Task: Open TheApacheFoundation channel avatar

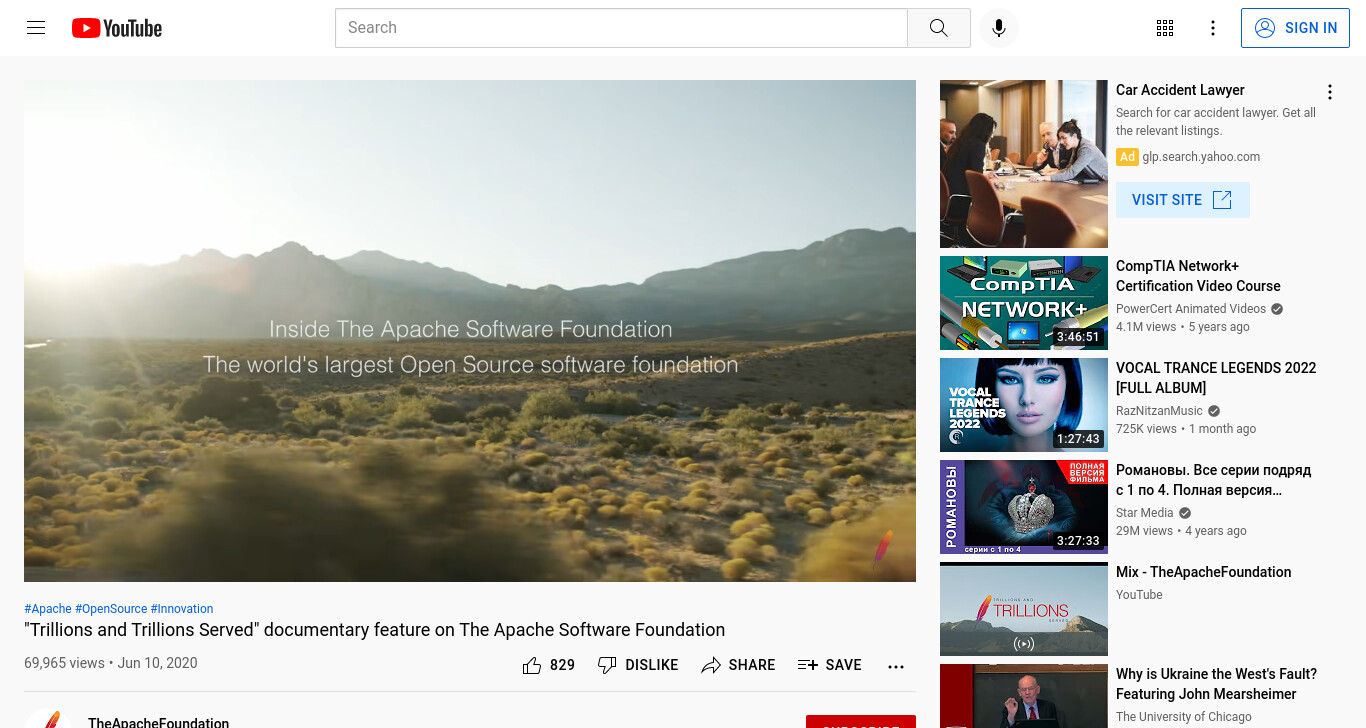Action: click(x=48, y=719)
